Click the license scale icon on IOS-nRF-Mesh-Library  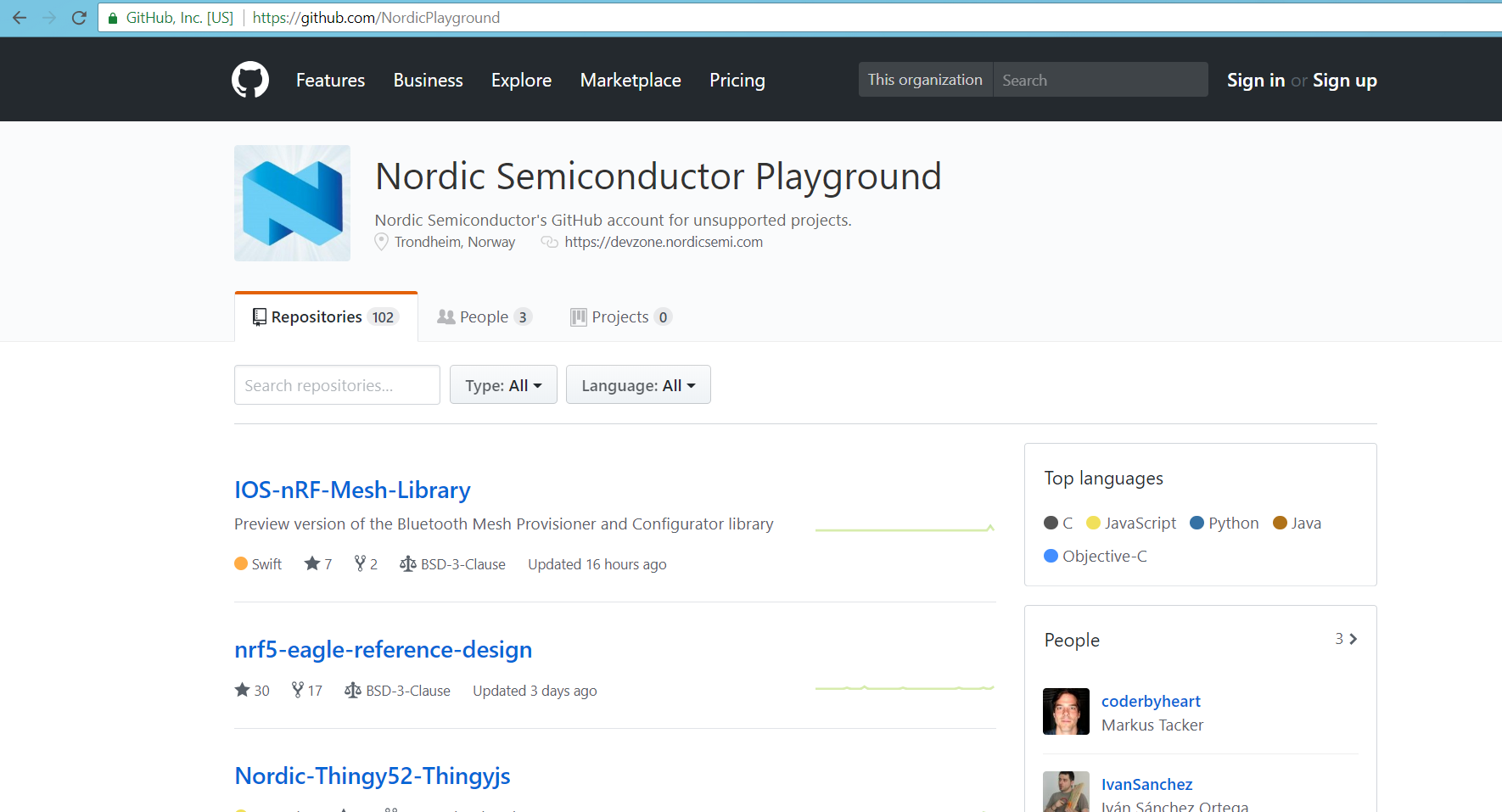click(408, 563)
